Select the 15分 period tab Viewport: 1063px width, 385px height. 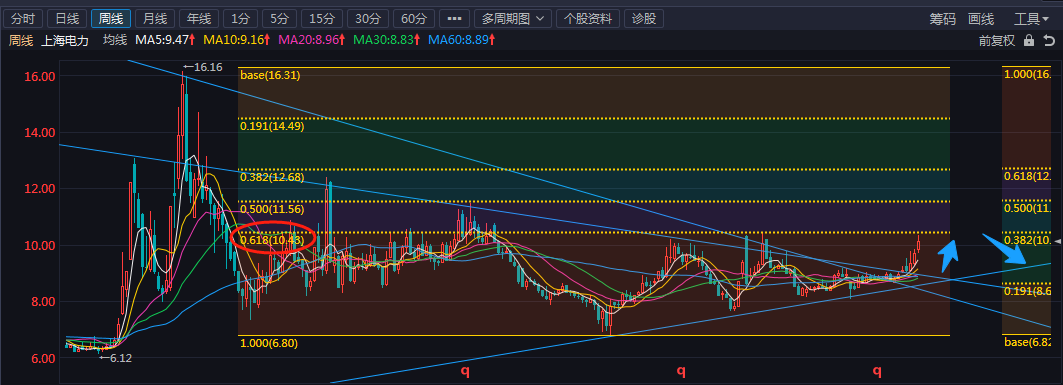(321, 18)
